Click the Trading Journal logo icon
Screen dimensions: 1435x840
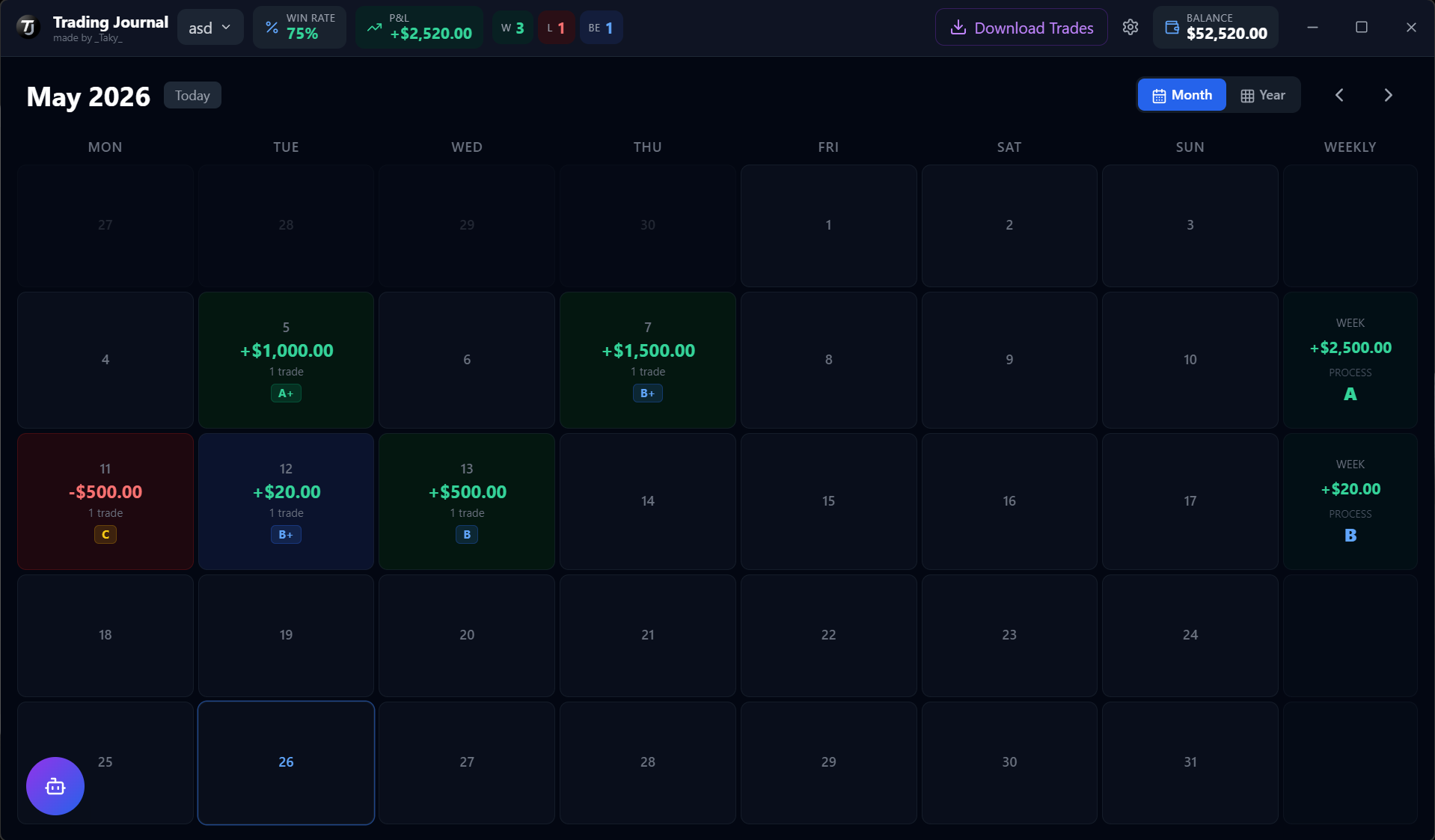(x=28, y=28)
